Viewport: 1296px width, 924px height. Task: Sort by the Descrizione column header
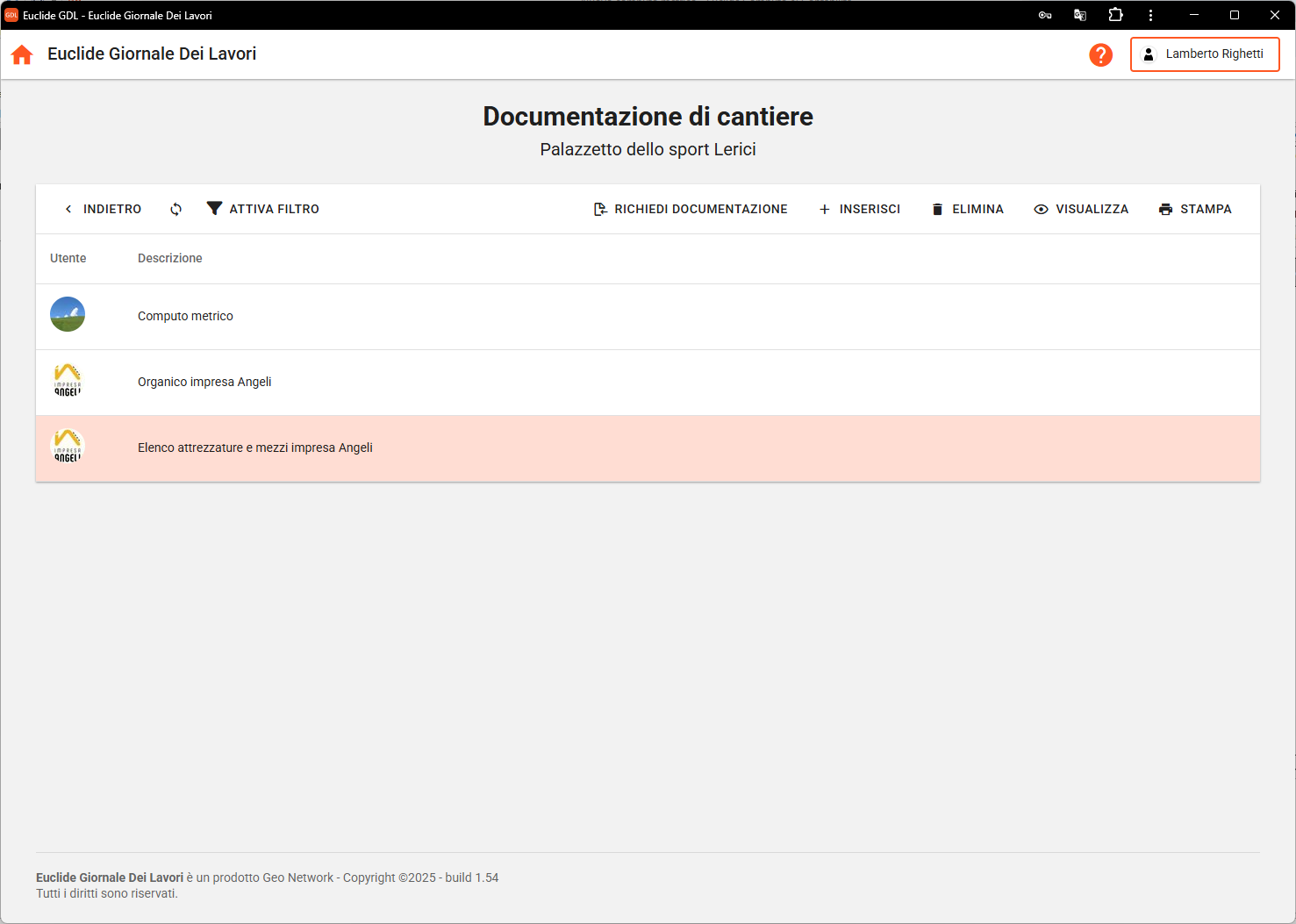pyautogui.click(x=170, y=258)
